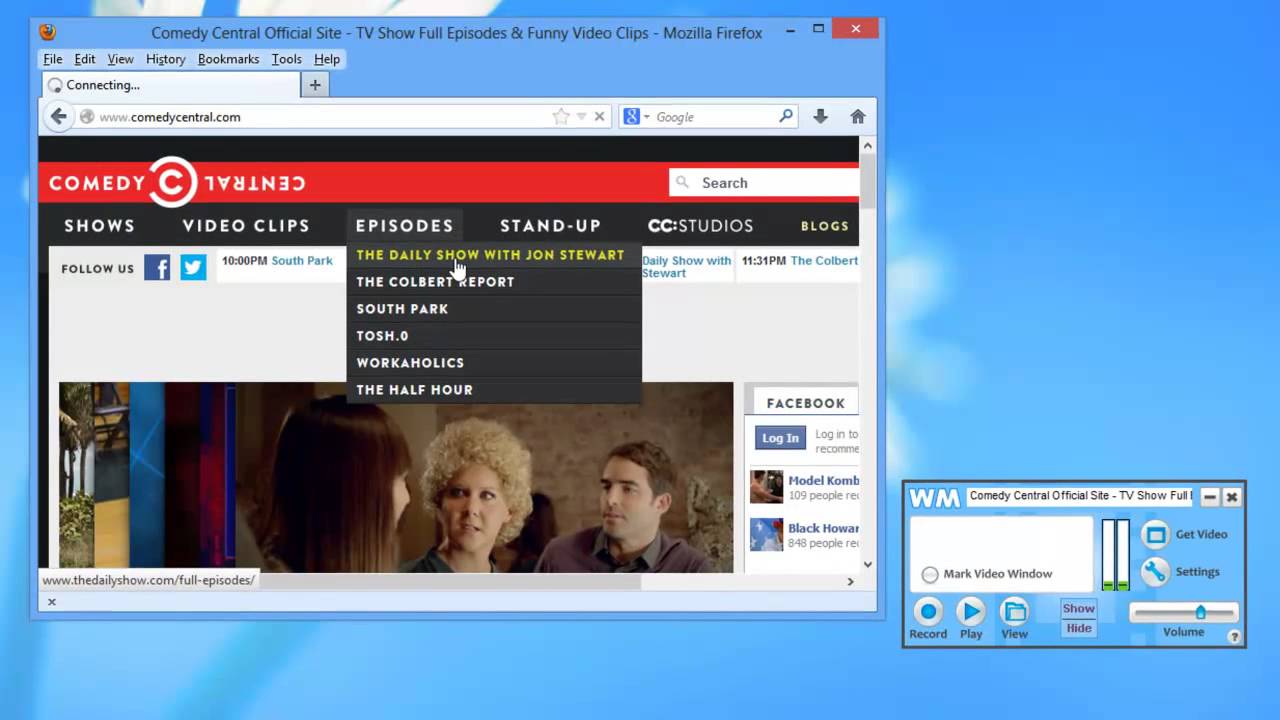1280x720 pixels.
Task: Open CC:Studios navigation link
Action: click(x=700, y=226)
